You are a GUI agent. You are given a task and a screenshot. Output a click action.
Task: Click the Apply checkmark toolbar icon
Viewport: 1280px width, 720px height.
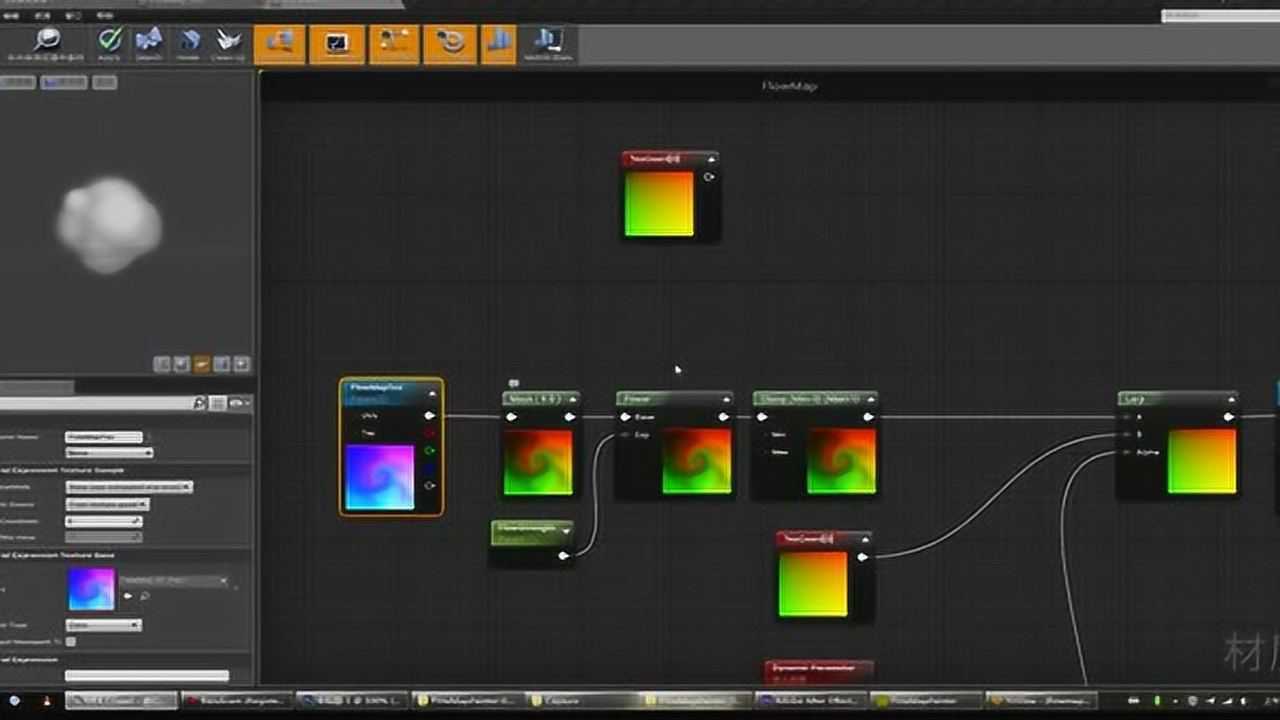point(110,43)
